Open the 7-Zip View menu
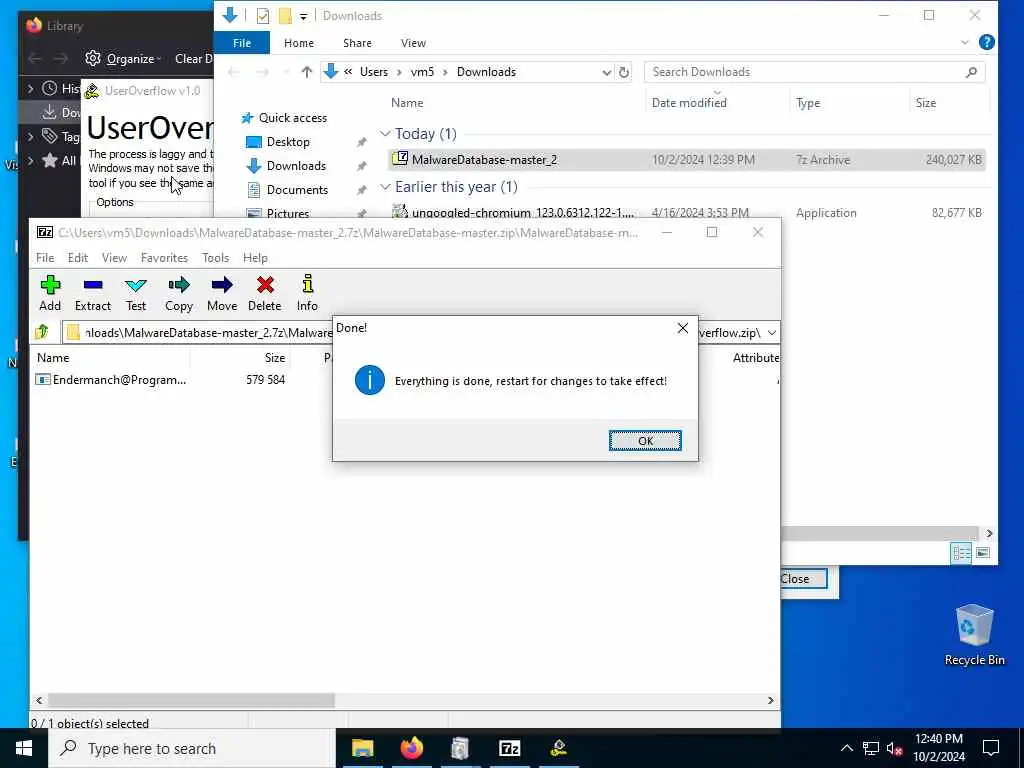Viewport: 1024px width, 768px height. (x=114, y=258)
